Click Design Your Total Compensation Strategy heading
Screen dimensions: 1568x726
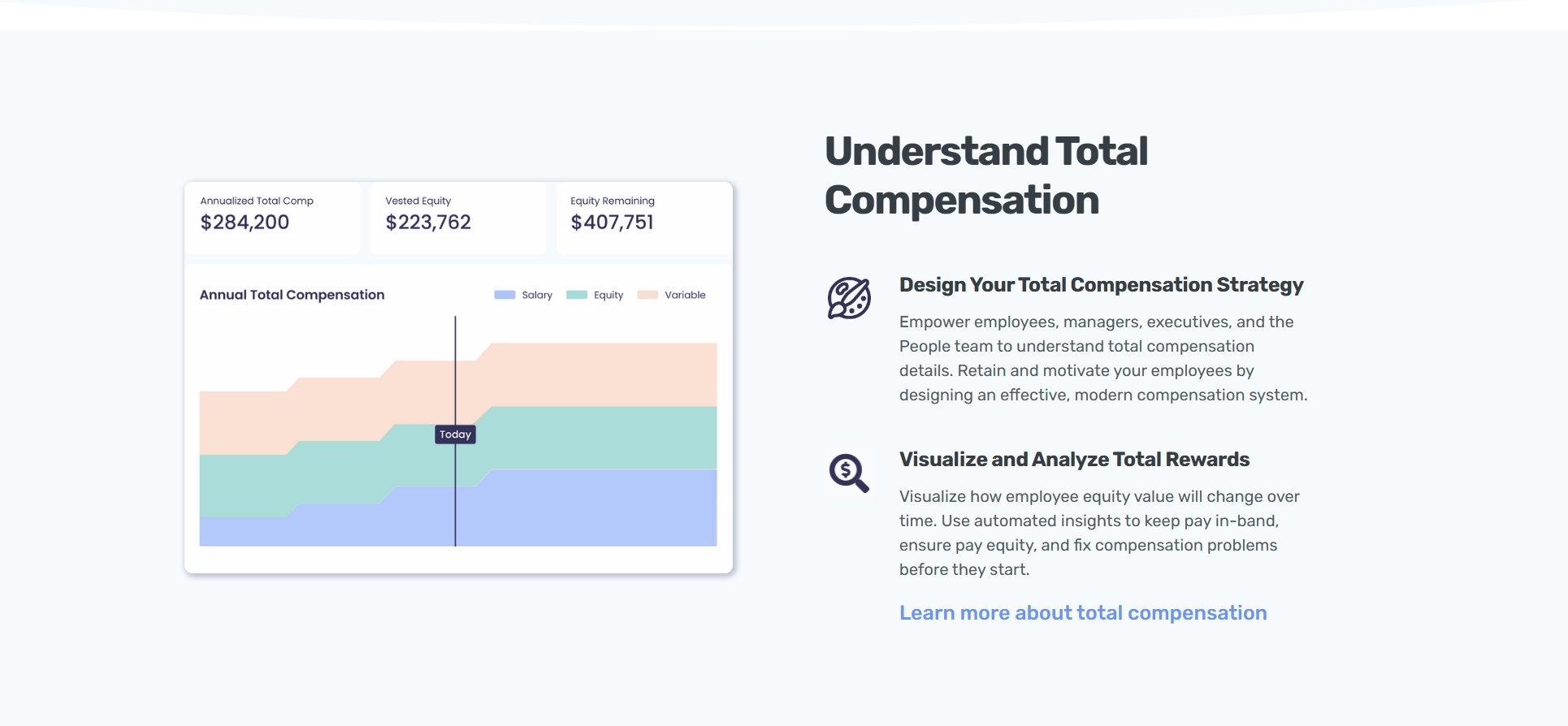1101,285
